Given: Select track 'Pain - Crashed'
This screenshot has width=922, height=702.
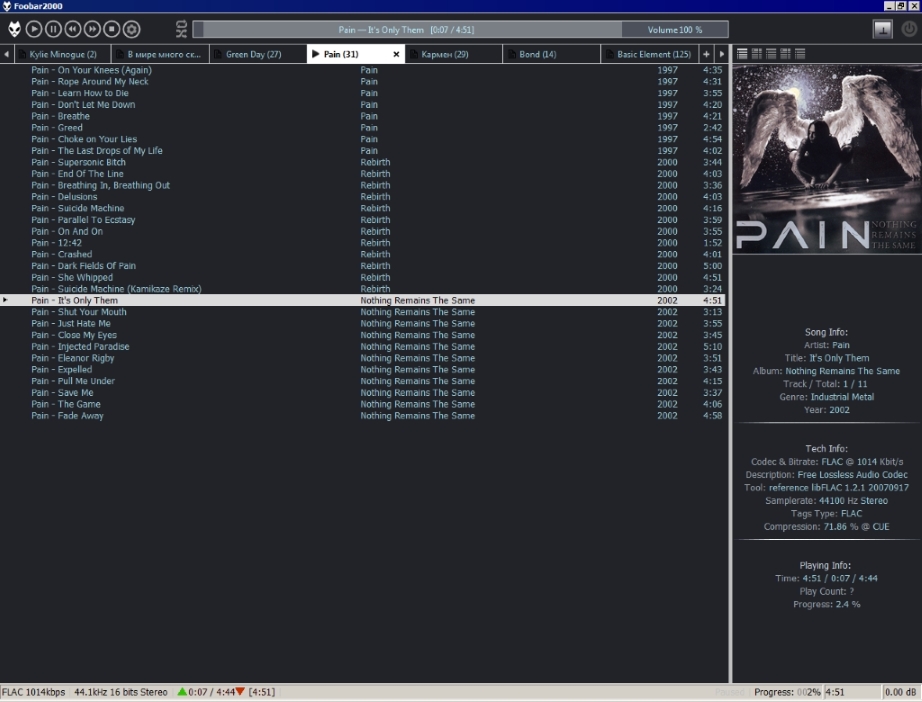Looking at the screenshot, I should pyautogui.click(x=362, y=255).
